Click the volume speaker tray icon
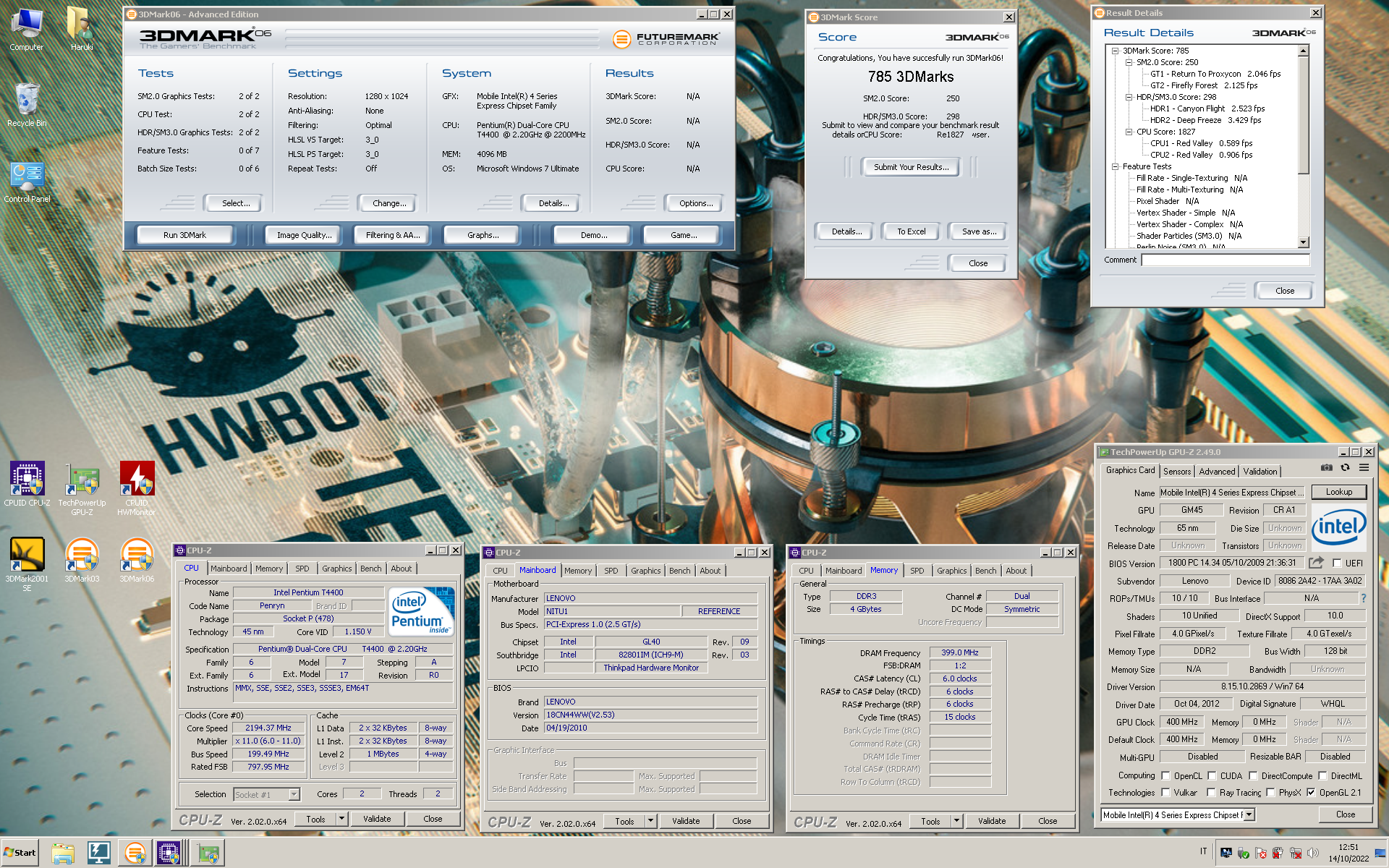The width and height of the screenshot is (1389, 868). [x=1313, y=853]
